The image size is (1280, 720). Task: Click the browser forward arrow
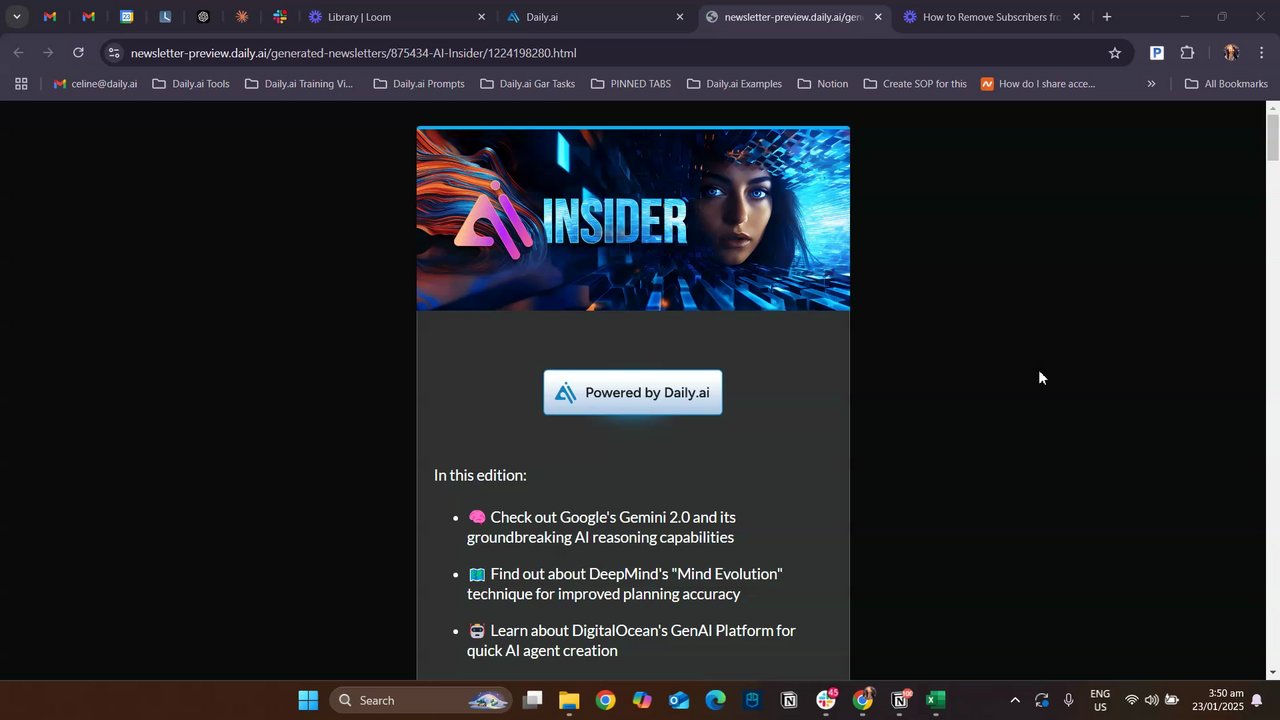[x=48, y=53]
